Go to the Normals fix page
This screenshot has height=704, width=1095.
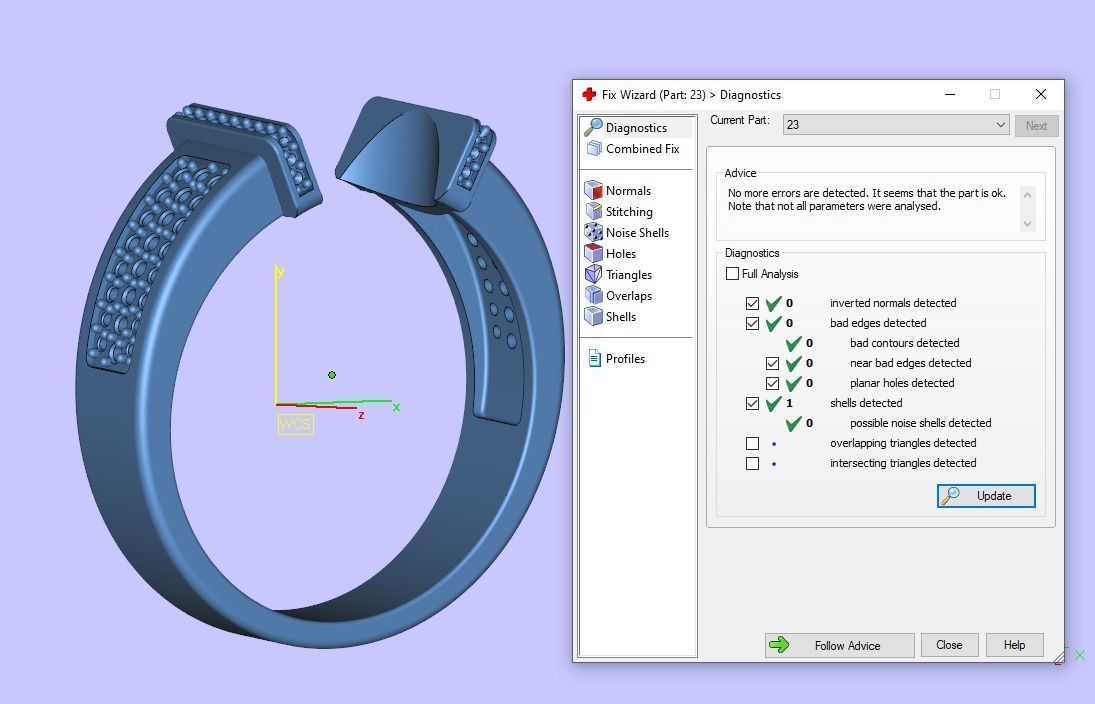628,191
